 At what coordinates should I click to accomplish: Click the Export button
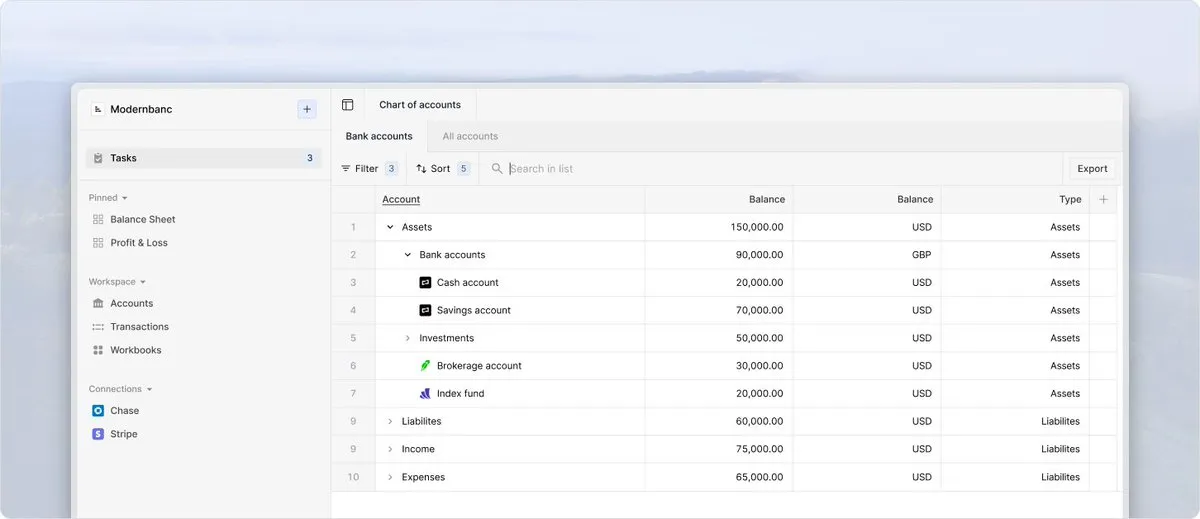(x=1092, y=169)
